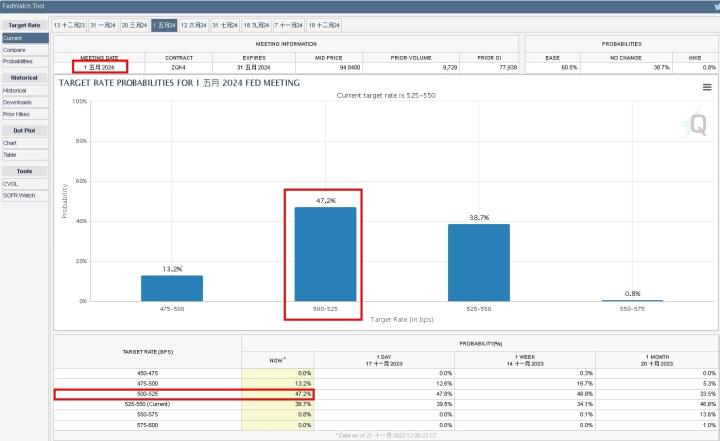Click the 'NO CHANGE' column header
Image resolution: width=720 pixels, height=441 pixels.
625,58
